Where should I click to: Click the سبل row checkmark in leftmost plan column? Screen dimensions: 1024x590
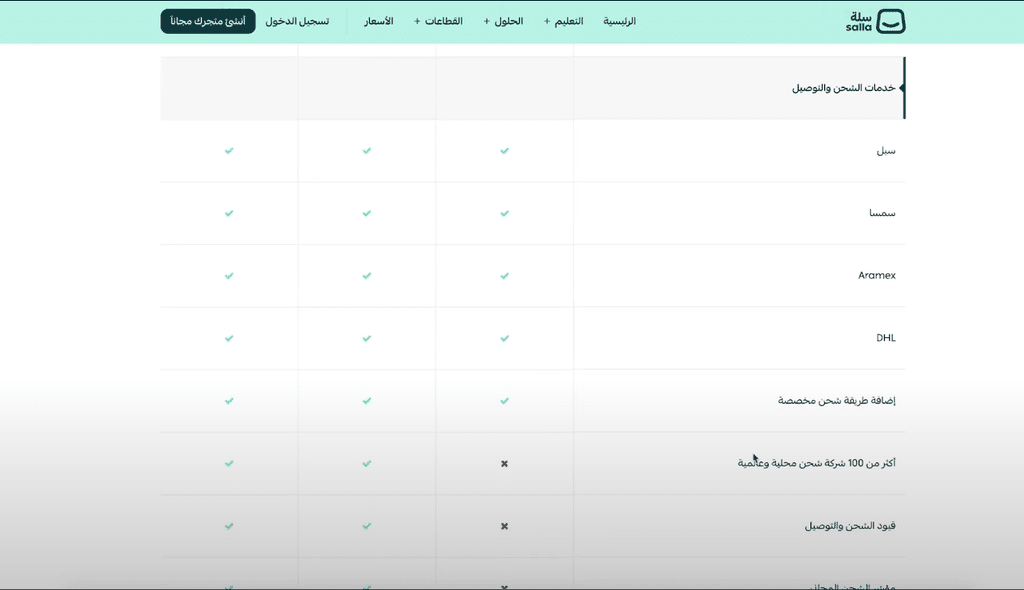tap(229, 151)
